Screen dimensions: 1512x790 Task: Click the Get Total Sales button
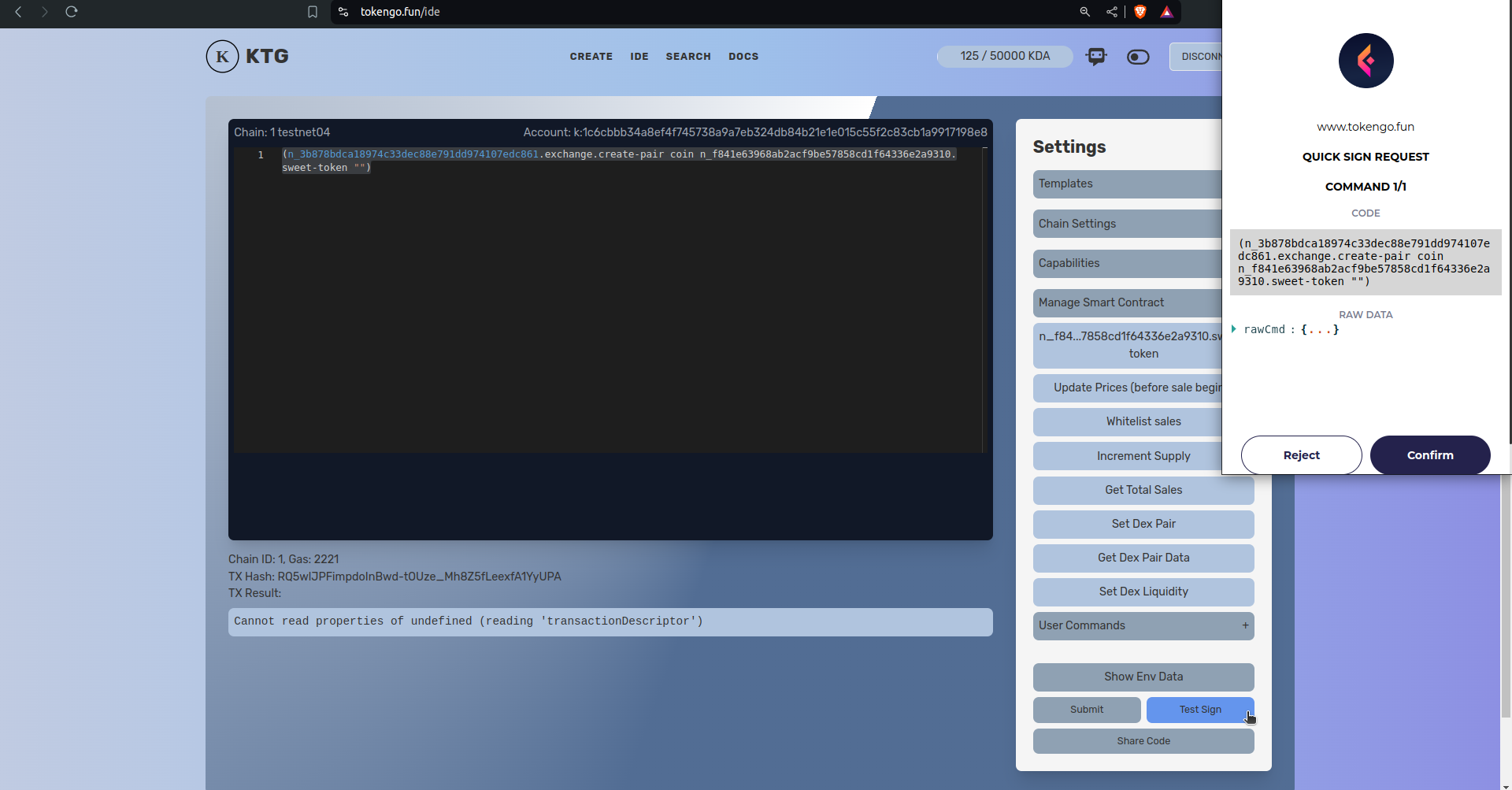[x=1143, y=490]
